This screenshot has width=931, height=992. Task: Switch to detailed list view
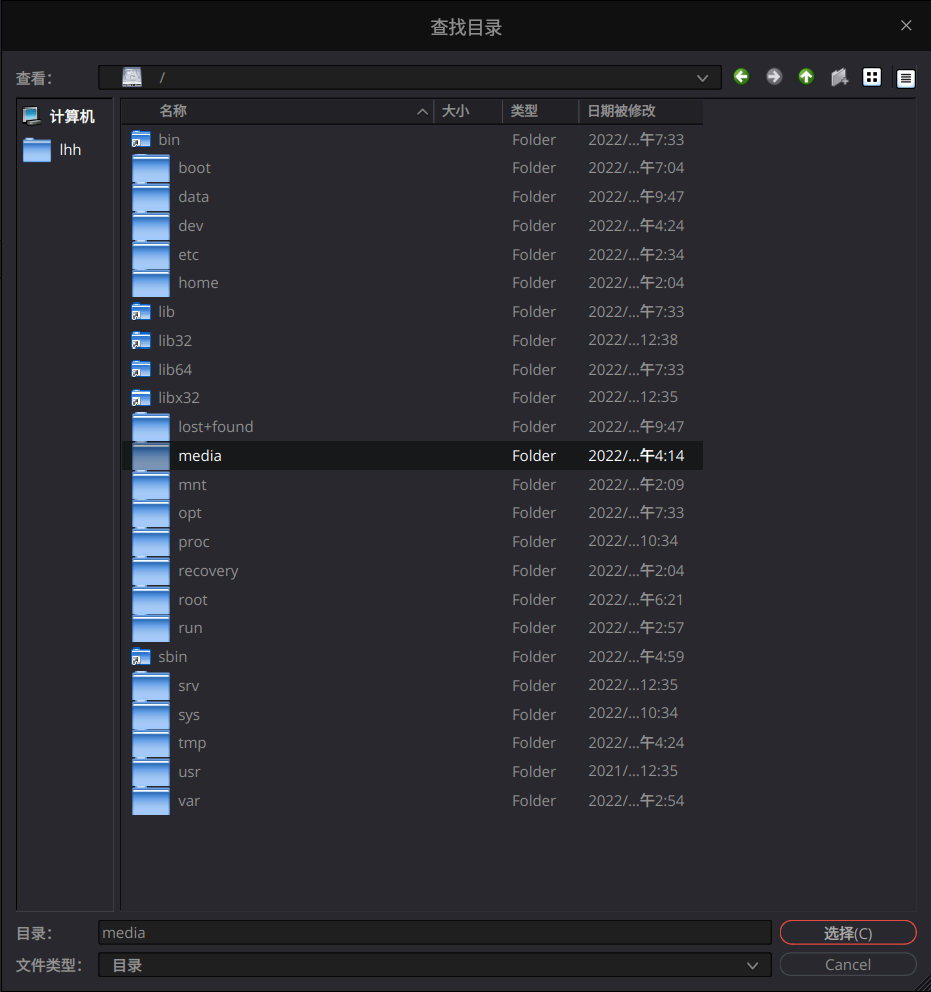click(906, 78)
